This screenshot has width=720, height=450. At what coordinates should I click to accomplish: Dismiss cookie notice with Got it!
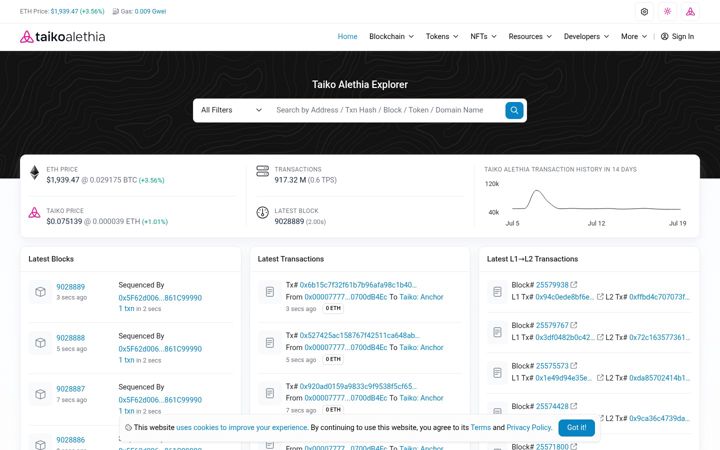pos(576,428)
